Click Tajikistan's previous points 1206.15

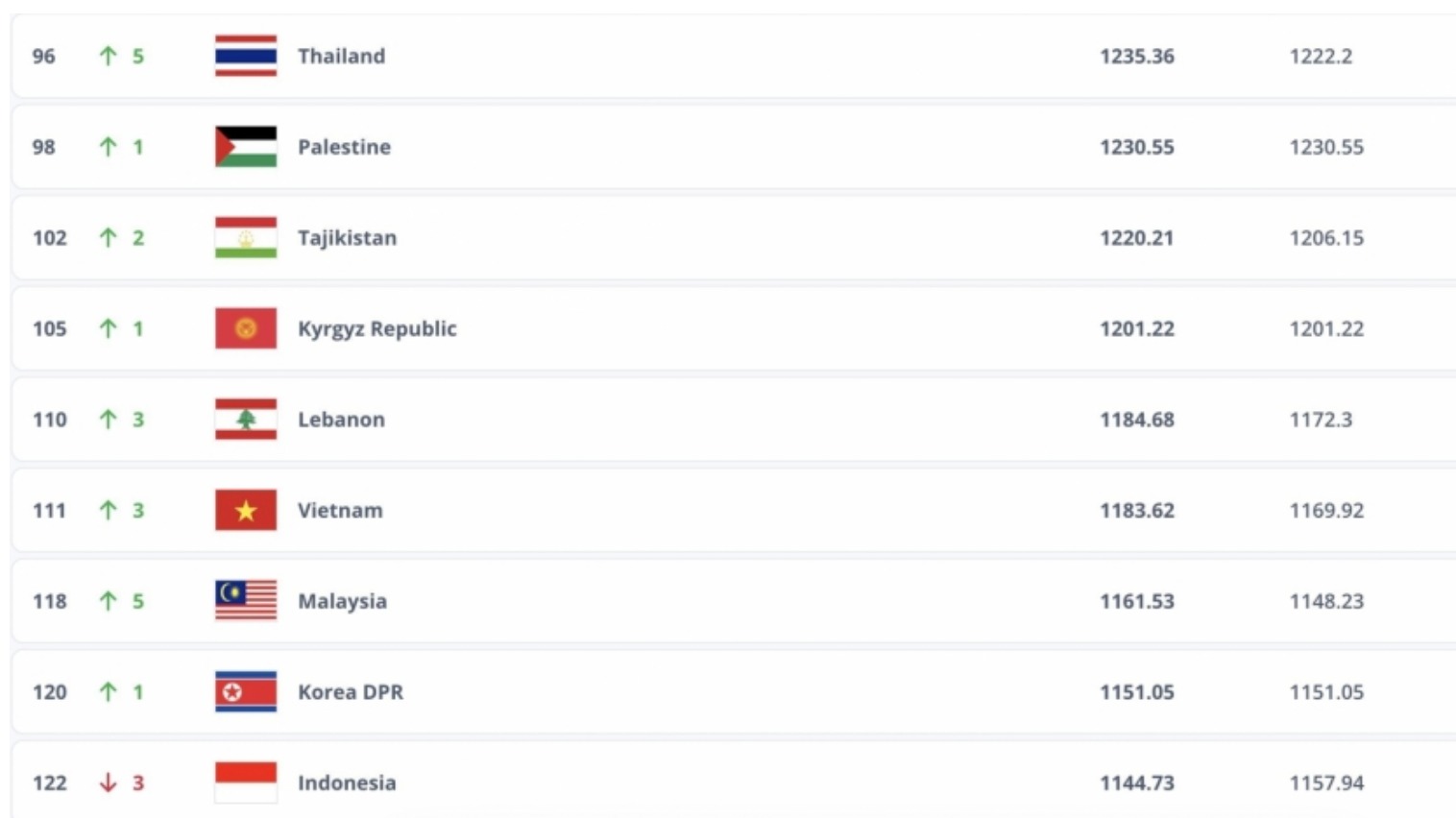[x=1326, y=238]
